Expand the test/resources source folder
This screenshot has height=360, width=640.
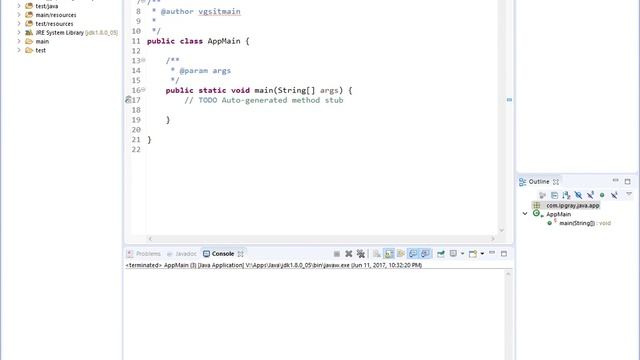coord(19,24)
